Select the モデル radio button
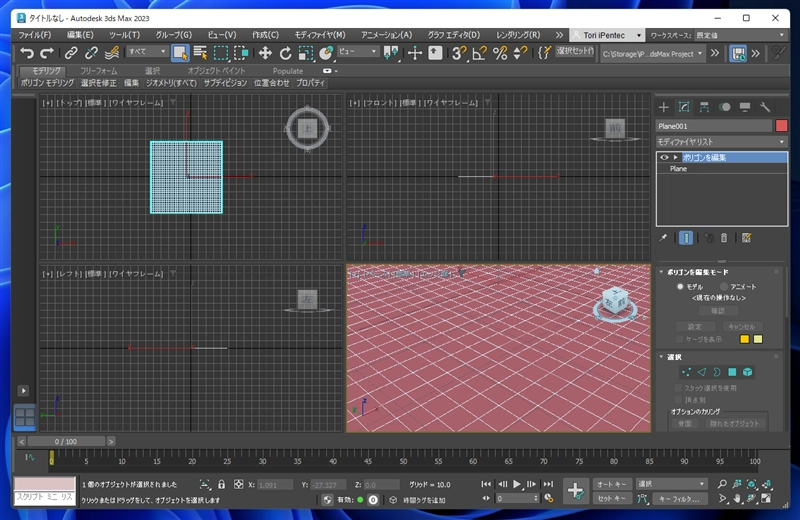The width and height of the screenshot is (800, 520). coord(680,287)
